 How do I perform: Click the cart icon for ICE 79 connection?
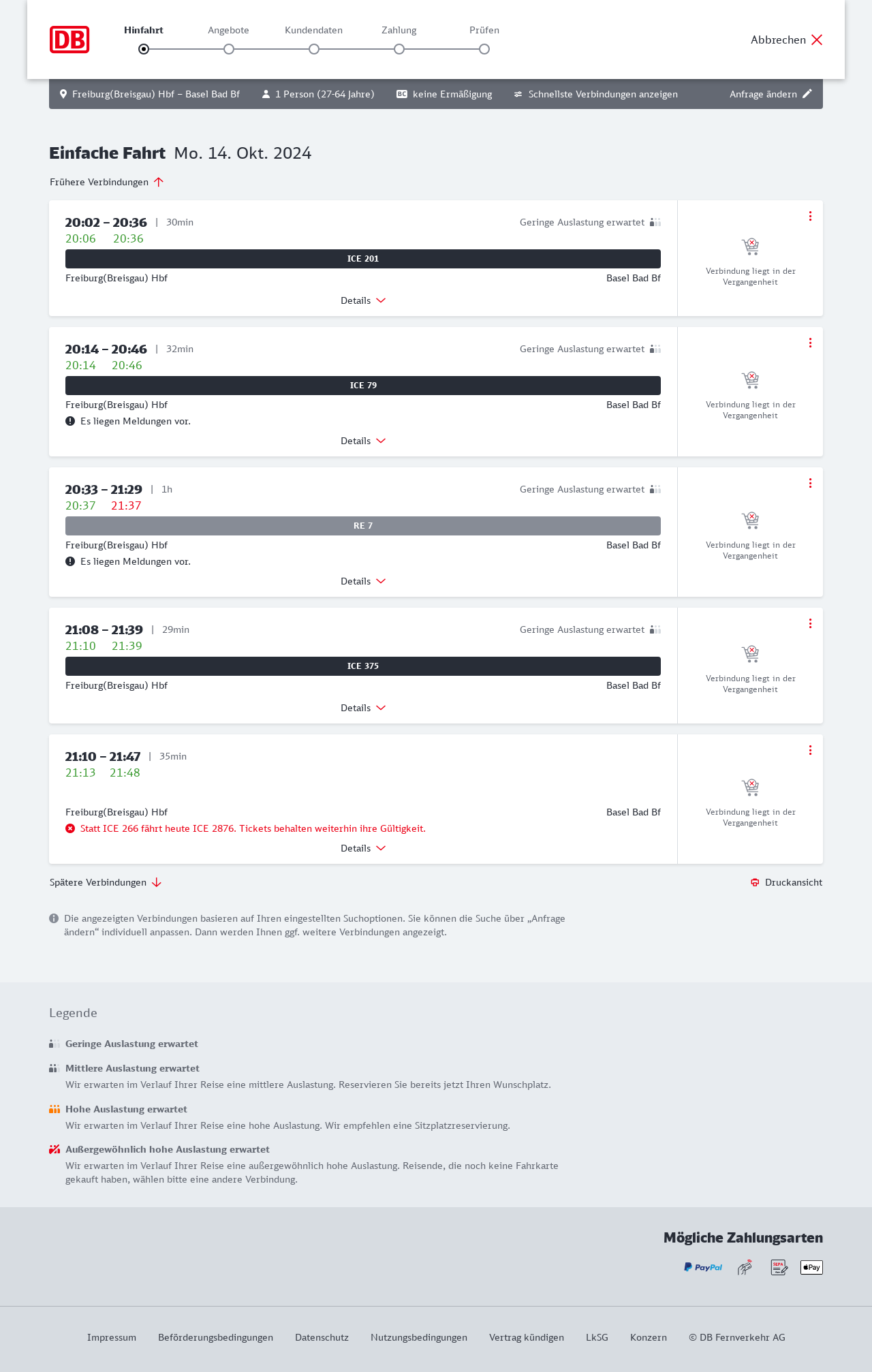coord(750,379)
